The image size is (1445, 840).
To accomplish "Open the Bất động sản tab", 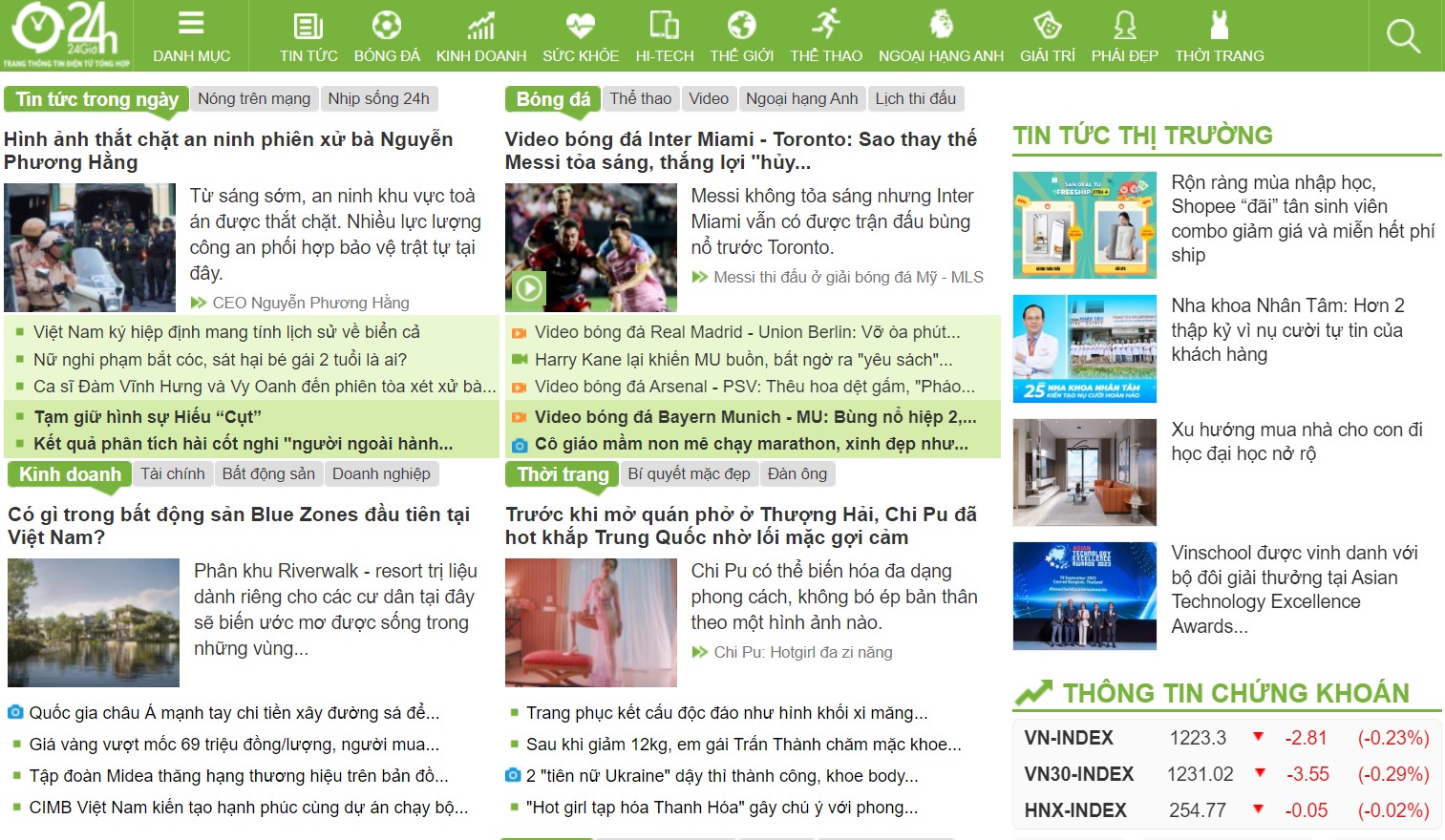I will pos(268,473).
